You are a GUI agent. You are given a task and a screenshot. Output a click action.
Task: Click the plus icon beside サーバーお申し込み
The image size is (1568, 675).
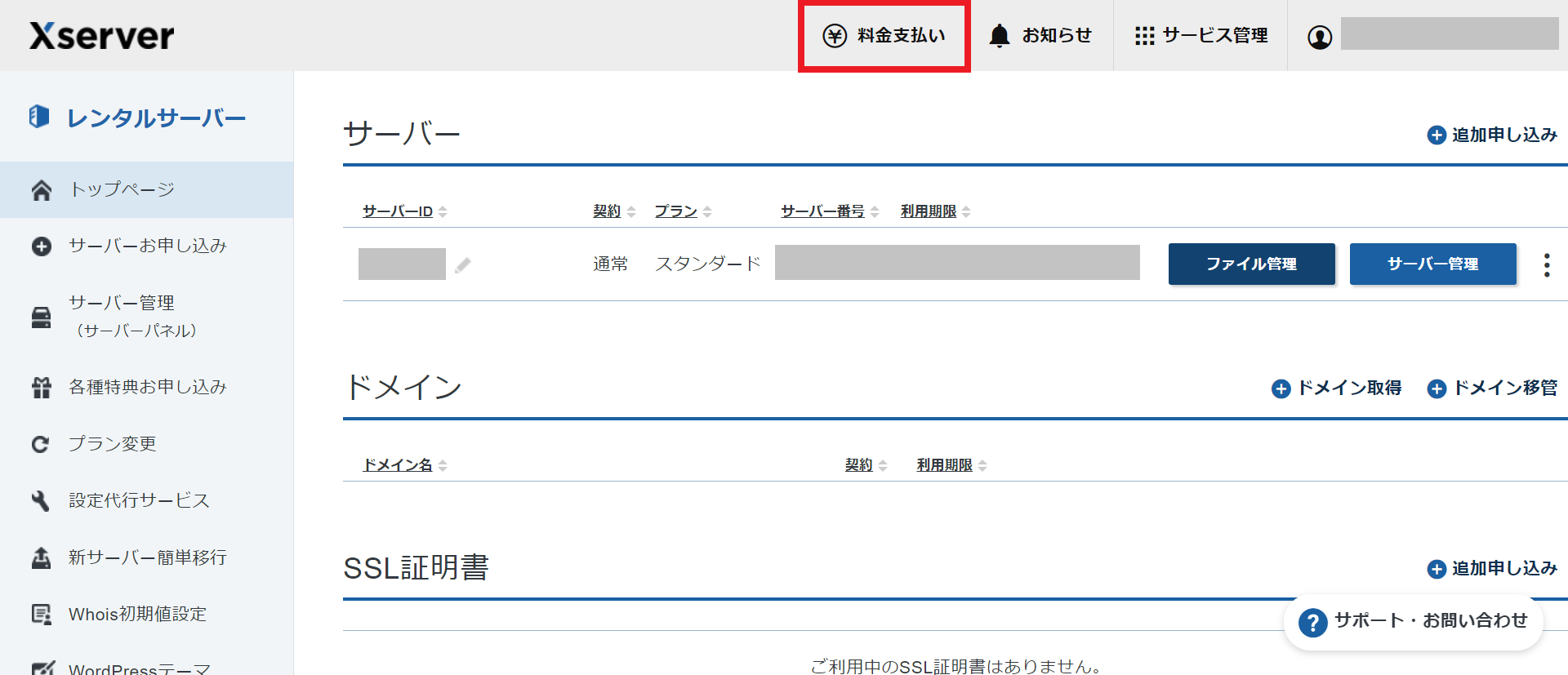41,246
